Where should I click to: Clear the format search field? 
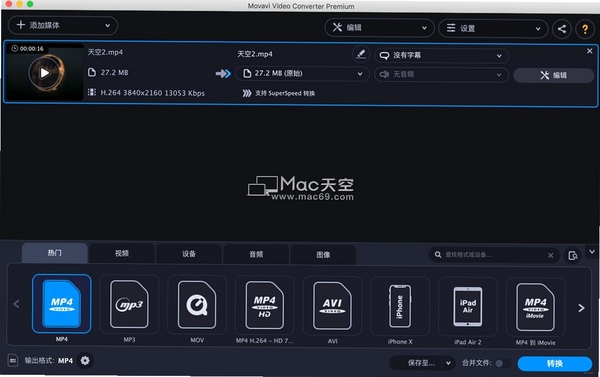[x=551, y=255]
